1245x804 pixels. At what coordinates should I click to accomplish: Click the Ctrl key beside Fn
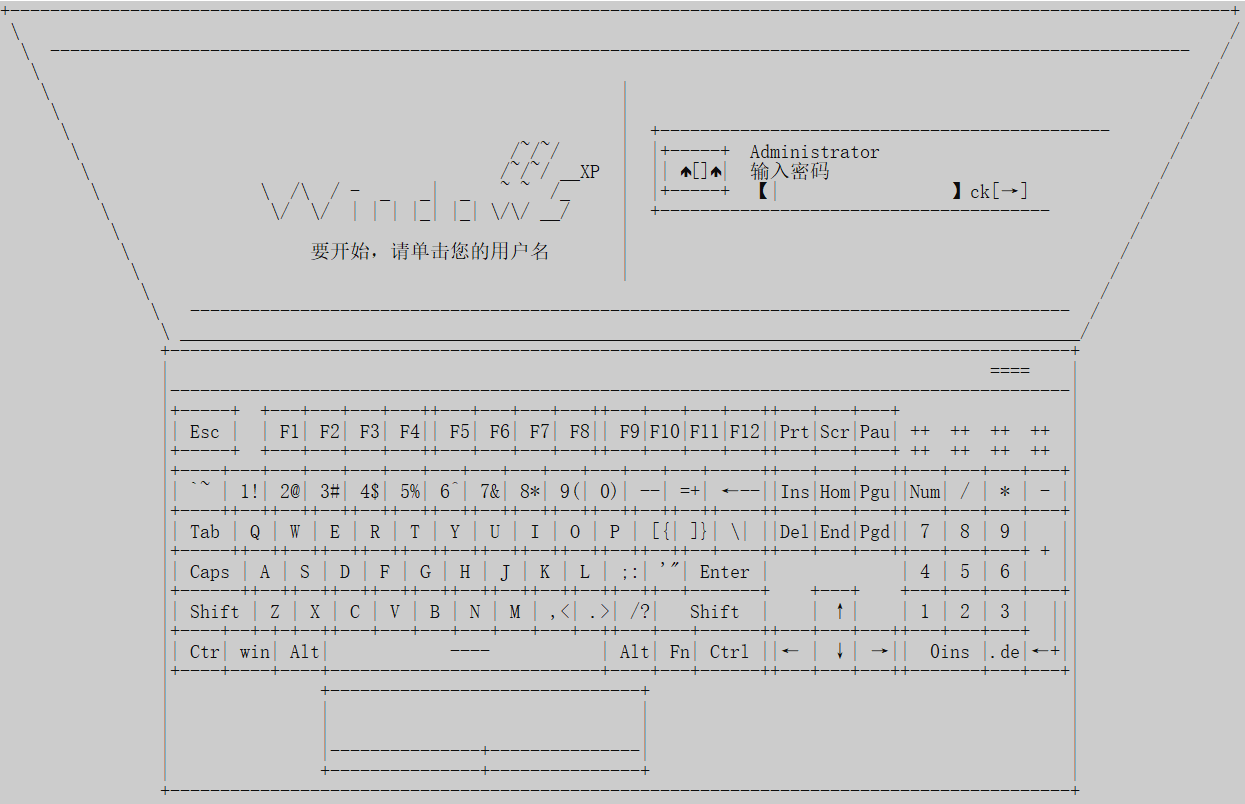pyautogui.click(x=730, y=652)
